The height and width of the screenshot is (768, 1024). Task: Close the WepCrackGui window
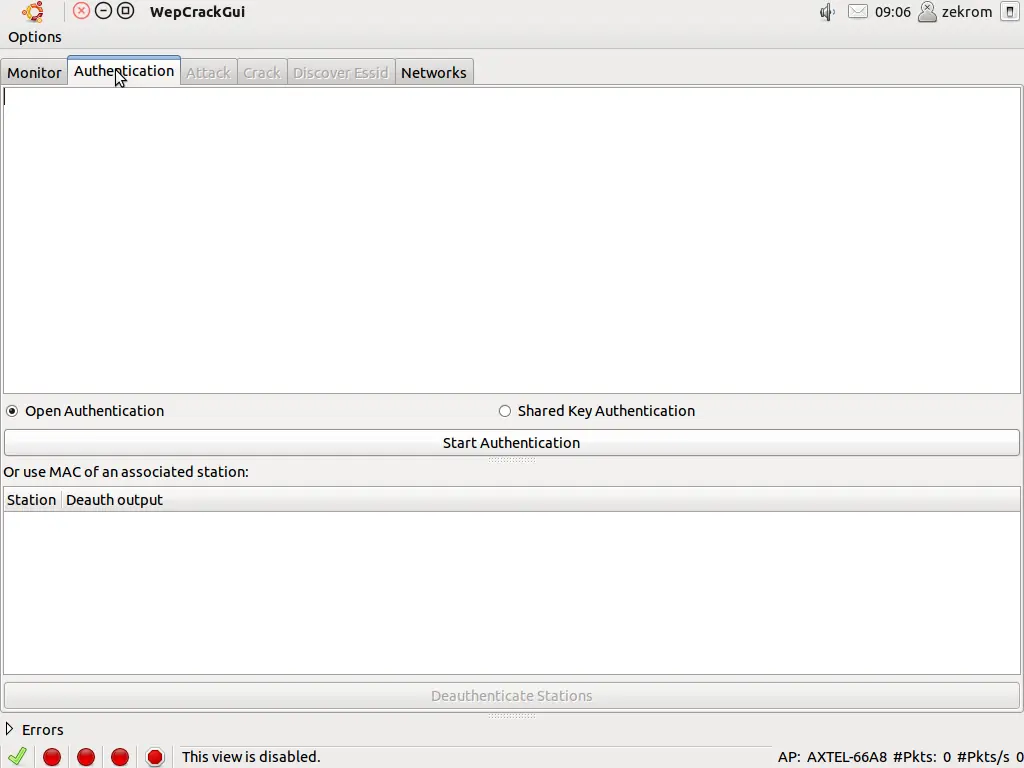(x=81, y=11)
